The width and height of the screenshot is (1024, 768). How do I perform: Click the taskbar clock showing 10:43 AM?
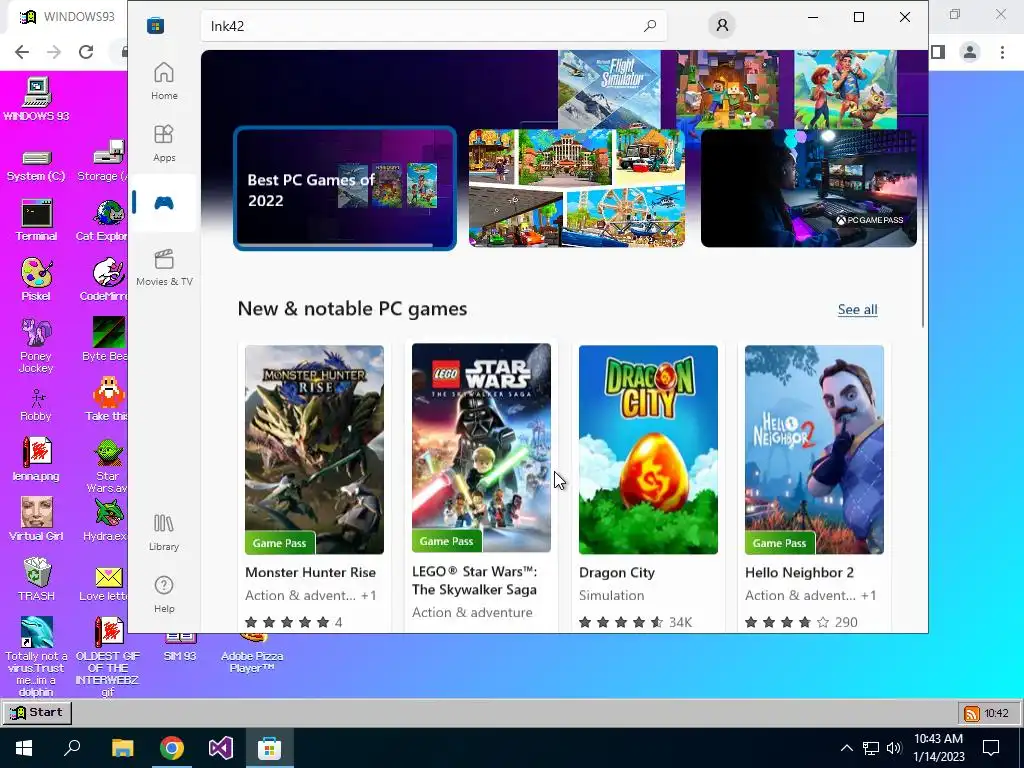pyautogui.click(x=938, y=748)
